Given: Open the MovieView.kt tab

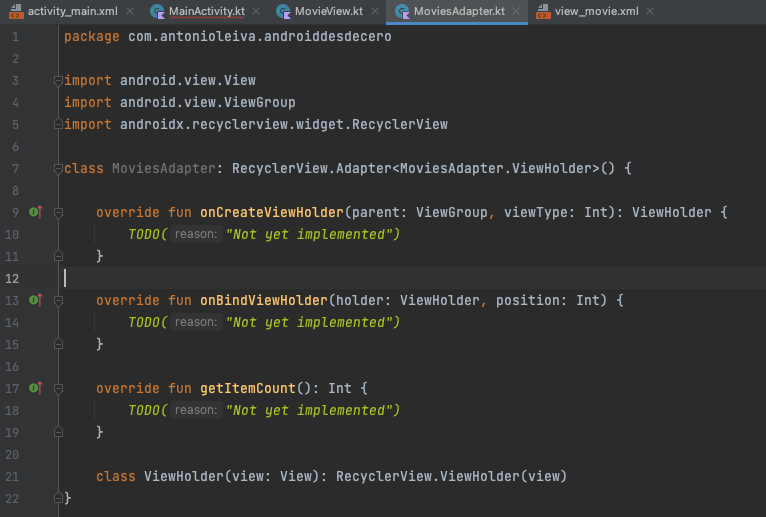Looking at the screenshot, I should (x=329, y=11).
